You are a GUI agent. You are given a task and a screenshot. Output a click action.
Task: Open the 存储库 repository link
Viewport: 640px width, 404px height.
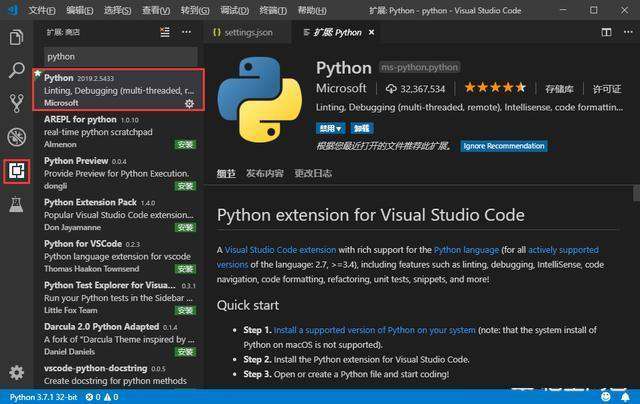559,89
